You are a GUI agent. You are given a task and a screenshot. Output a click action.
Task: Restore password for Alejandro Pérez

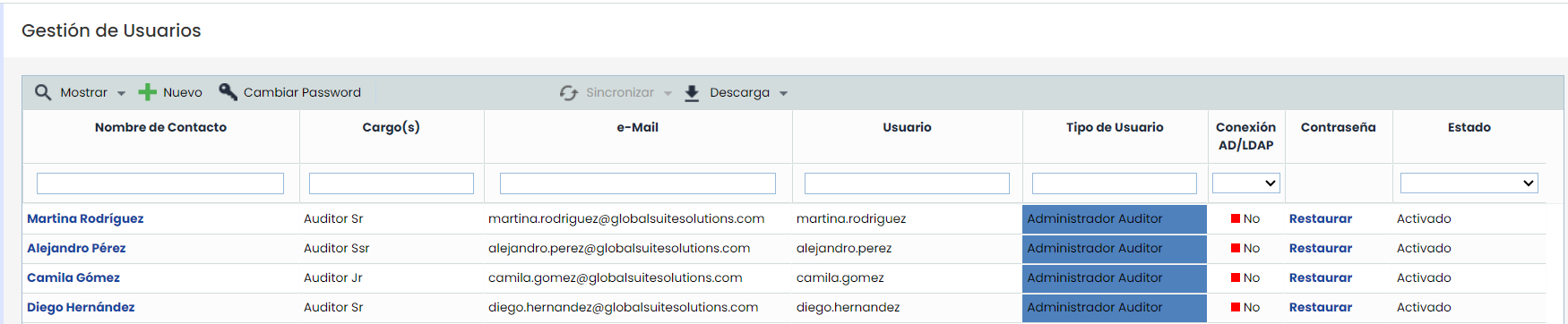pyautogui.click(x=1321, y=248)
